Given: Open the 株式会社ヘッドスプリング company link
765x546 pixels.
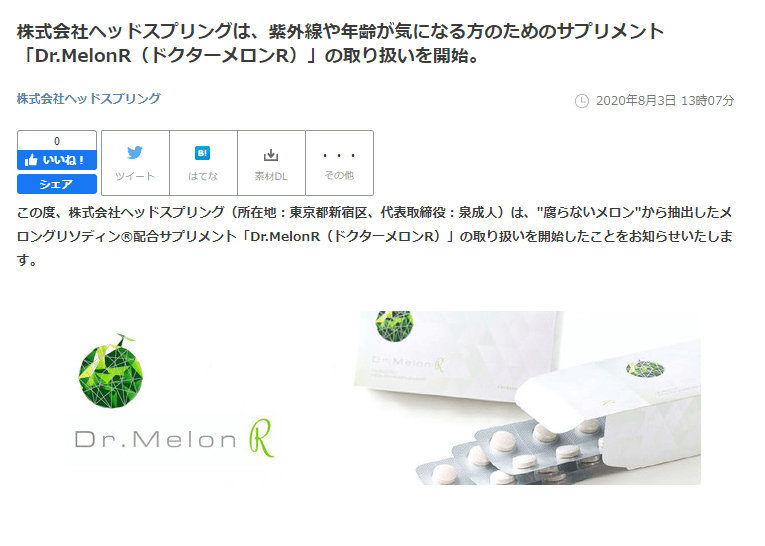Looking at the screenshot, I should coord(88,99).
